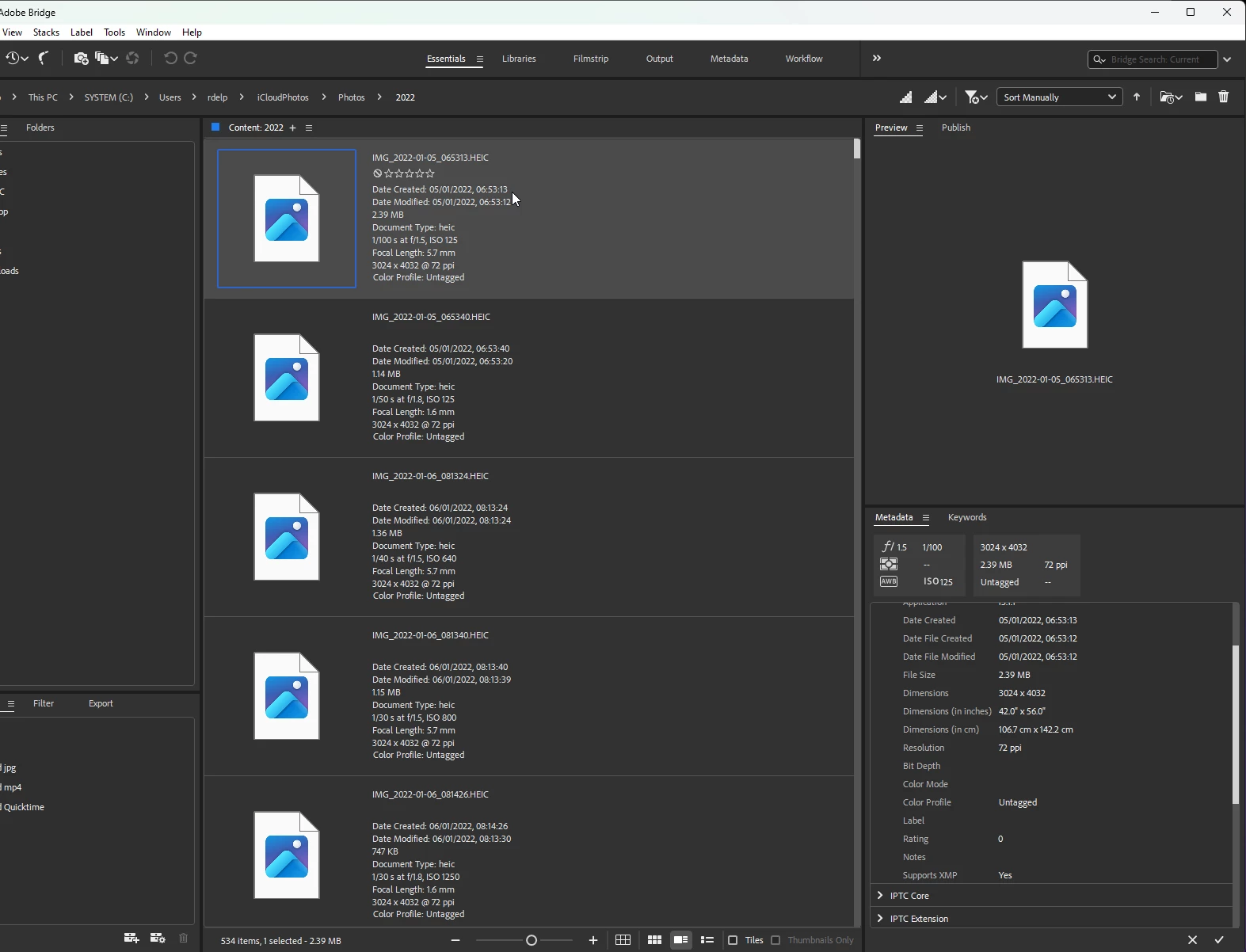The width and height of the screenshot is (1246, 952).
Task: Switch to list view
Action: [707, 940]
